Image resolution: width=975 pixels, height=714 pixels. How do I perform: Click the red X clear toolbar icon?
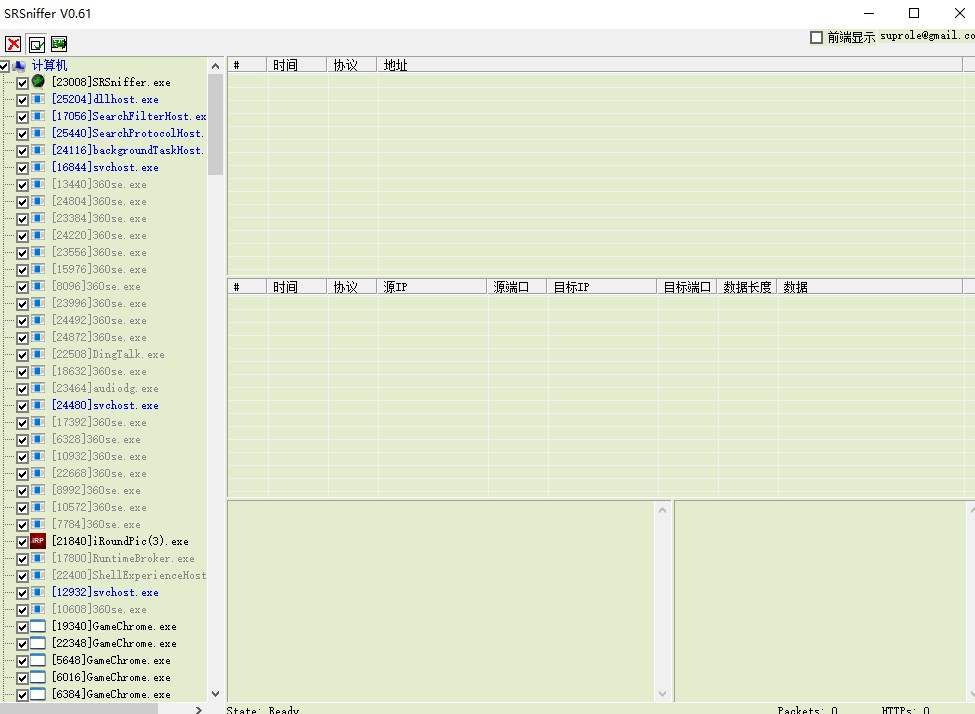(13, 44)
